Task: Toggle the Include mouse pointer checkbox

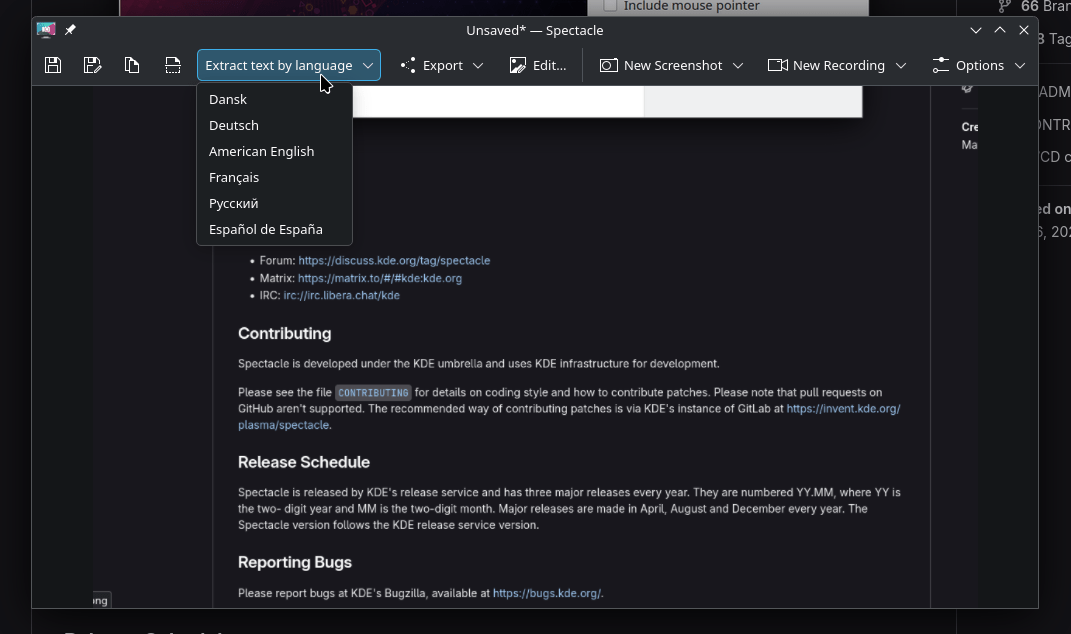Action: 610,6
